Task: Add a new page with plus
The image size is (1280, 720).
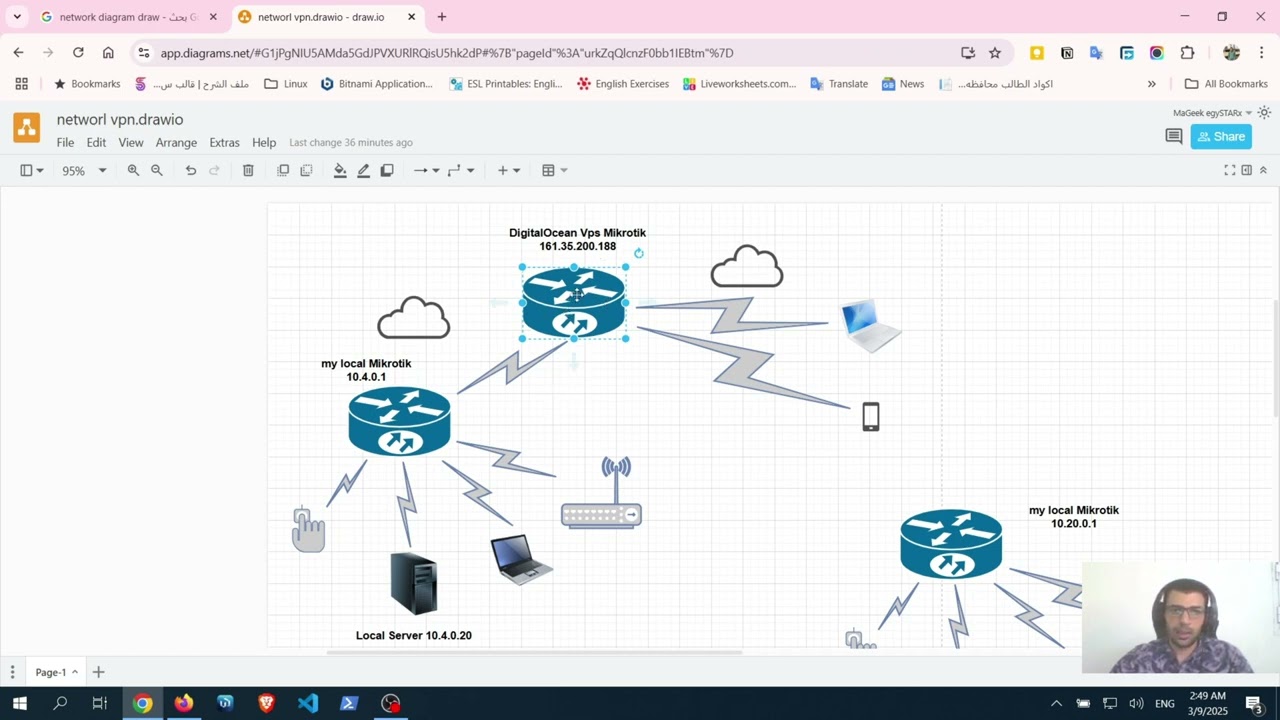Action: point(98,672)
